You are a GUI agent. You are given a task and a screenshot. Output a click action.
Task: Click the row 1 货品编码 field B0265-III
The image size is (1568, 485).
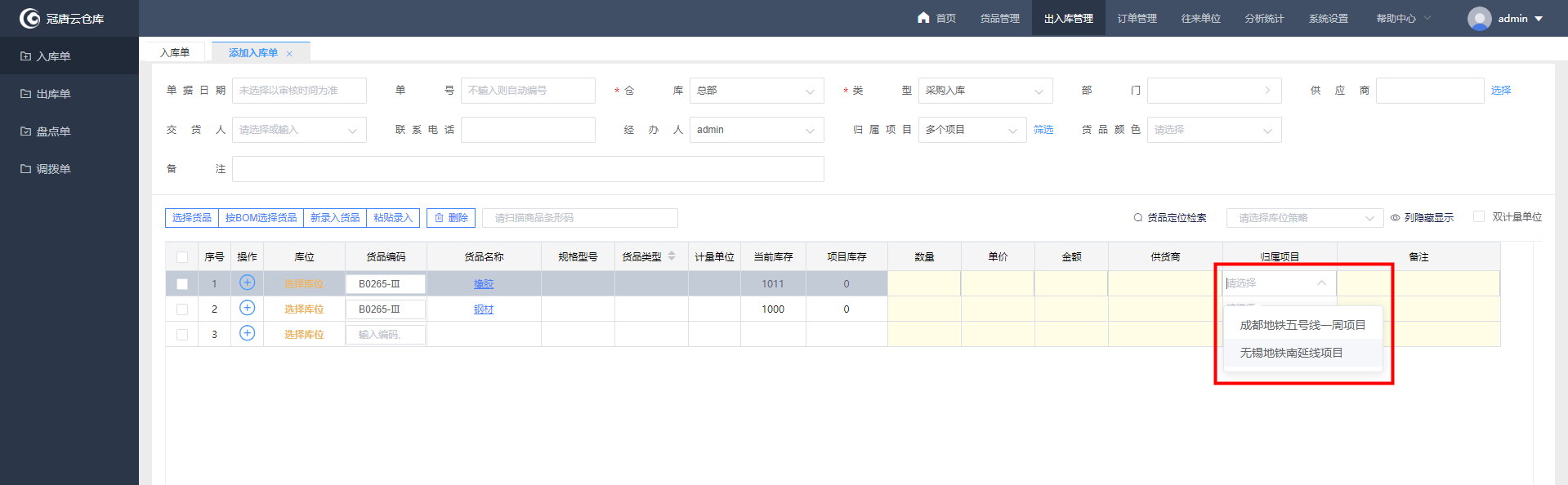tap(386, 284)
